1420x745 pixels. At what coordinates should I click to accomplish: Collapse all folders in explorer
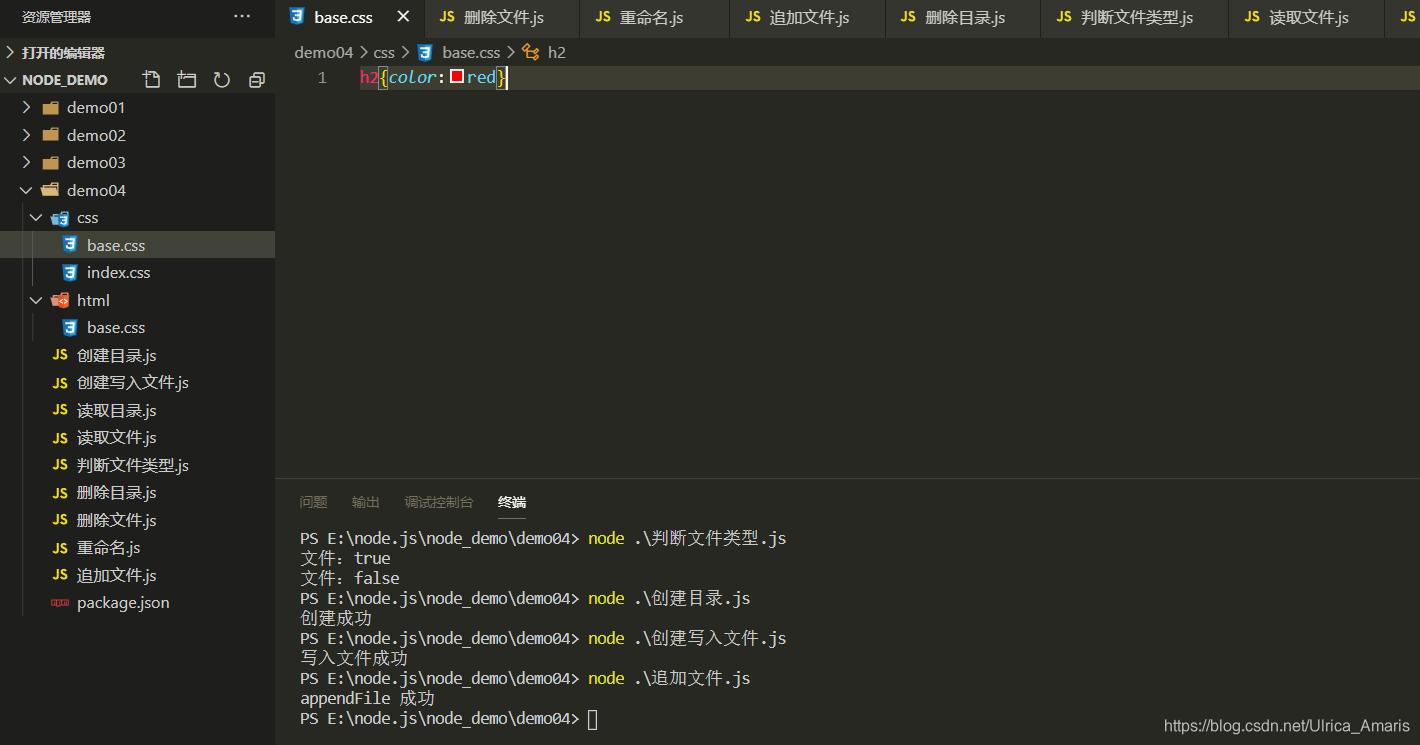pos(257,80)
